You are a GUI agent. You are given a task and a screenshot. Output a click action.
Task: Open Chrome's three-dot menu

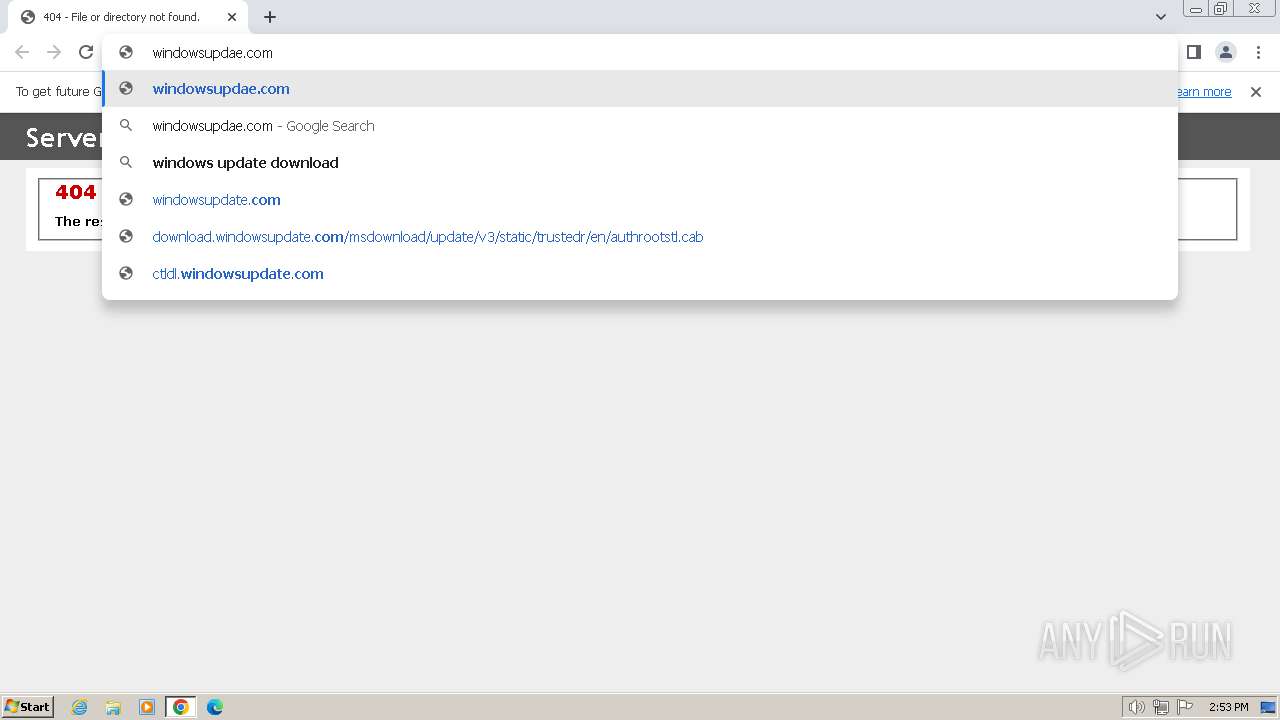tap(1258, 52)
